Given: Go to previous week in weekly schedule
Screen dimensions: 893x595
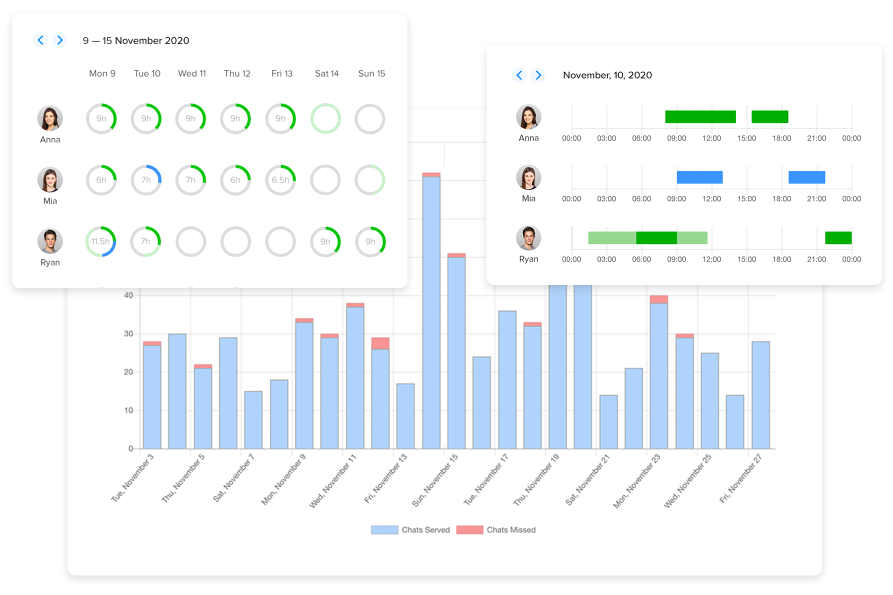Looking at the screenshot, I should (41, 40).
